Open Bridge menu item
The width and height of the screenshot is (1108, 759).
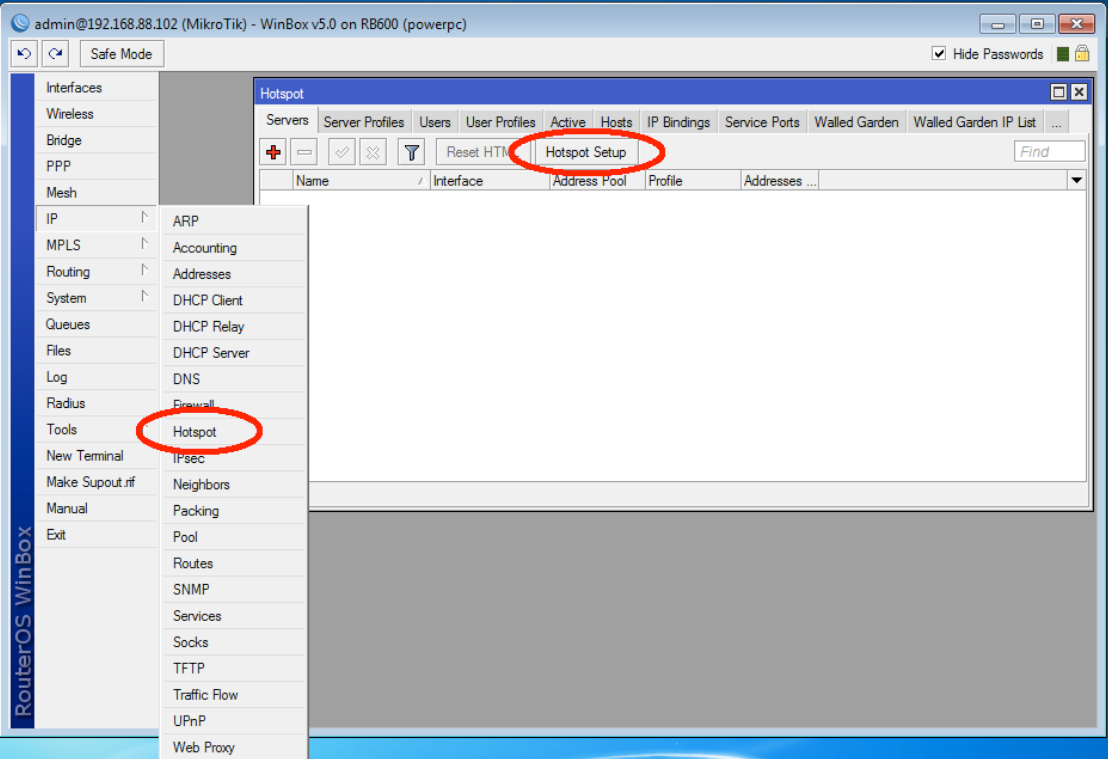(96, 140)
